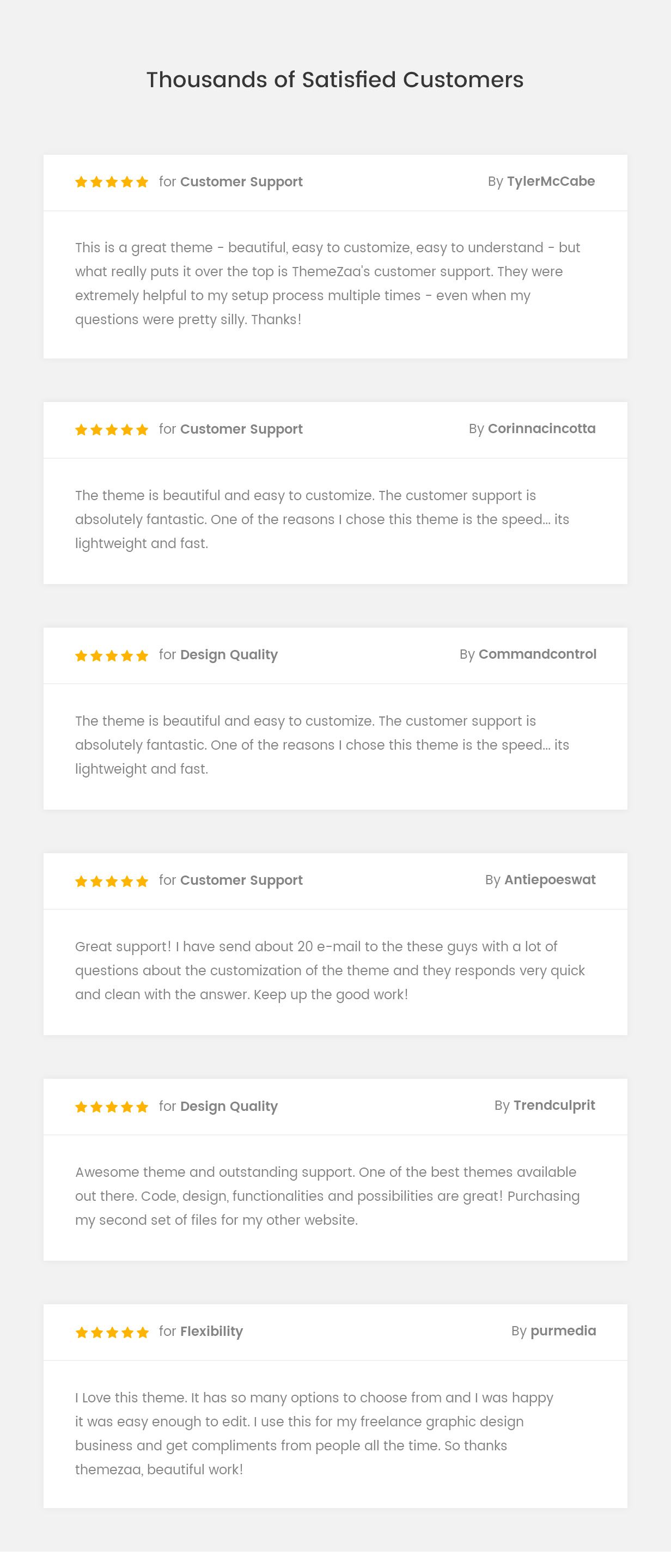Click the Flexibility category label
The width and height of the screenshot is (671, 1568).
pos(211,1331)
